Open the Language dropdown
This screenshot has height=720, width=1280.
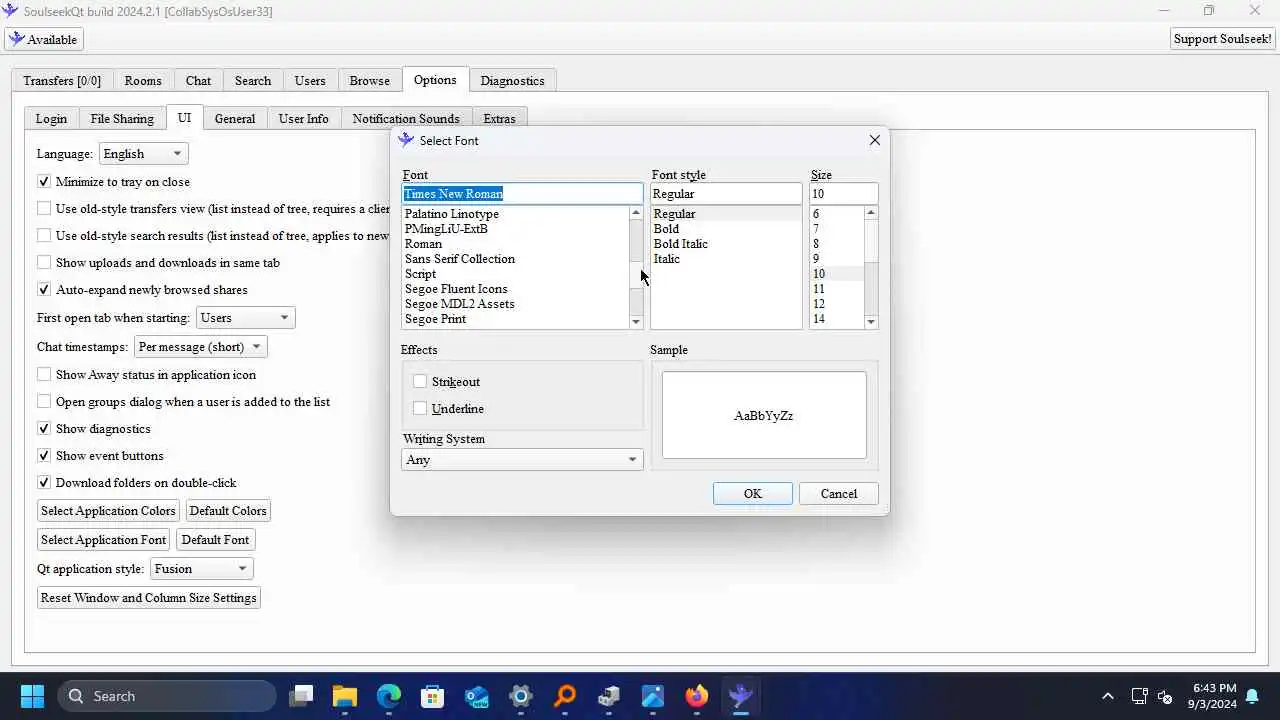[x=144, y=154]
